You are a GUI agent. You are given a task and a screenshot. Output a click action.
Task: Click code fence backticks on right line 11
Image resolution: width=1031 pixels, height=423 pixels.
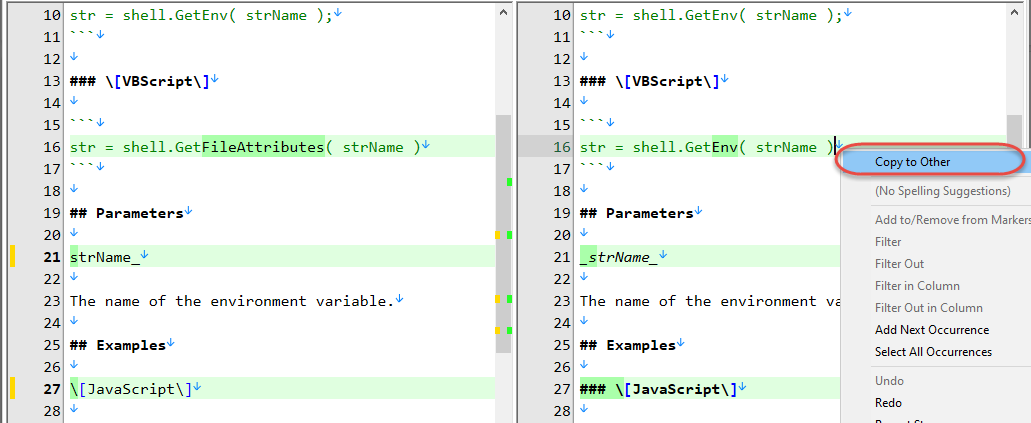click(x=592, y=34)
